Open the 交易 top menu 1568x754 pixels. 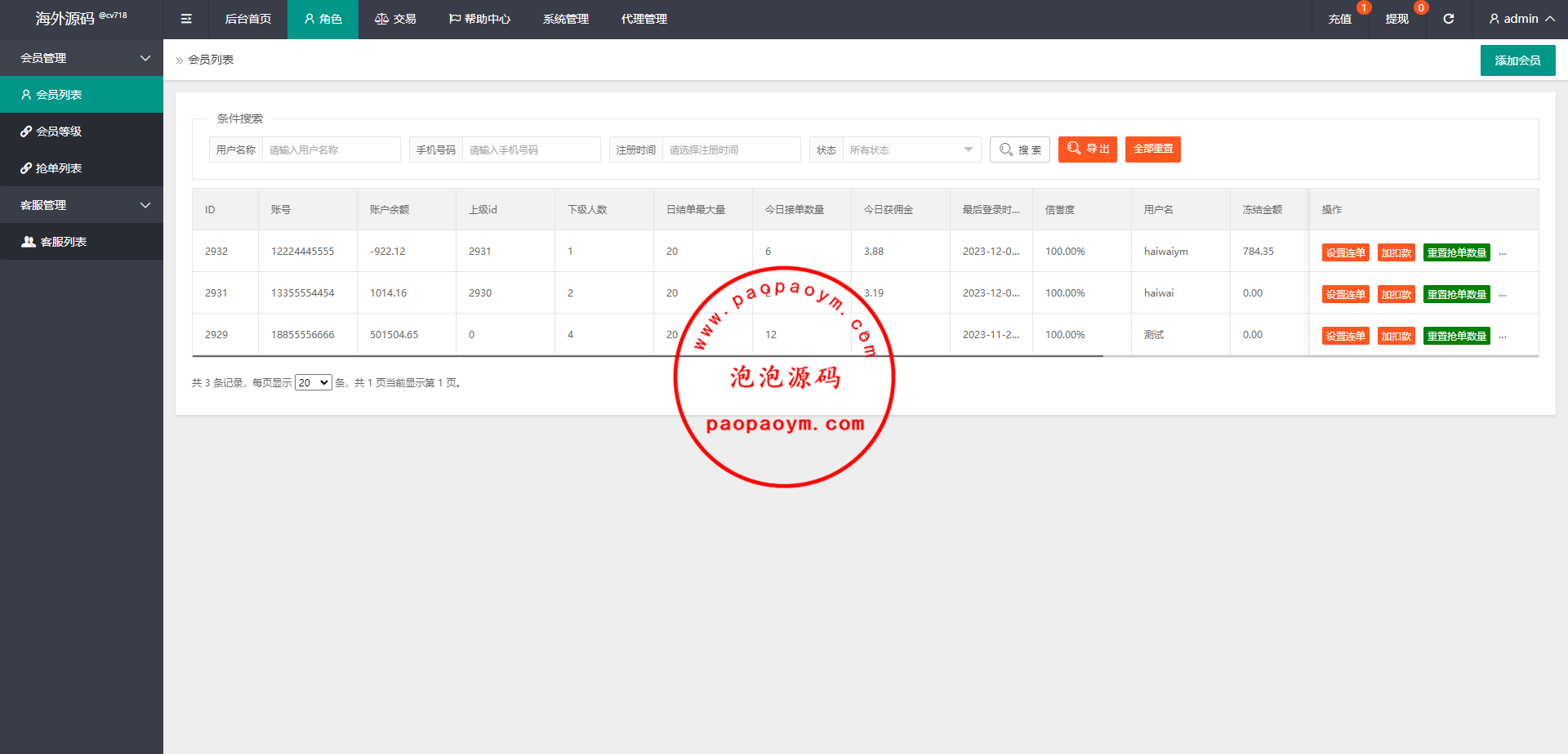[x=395, y=19]
